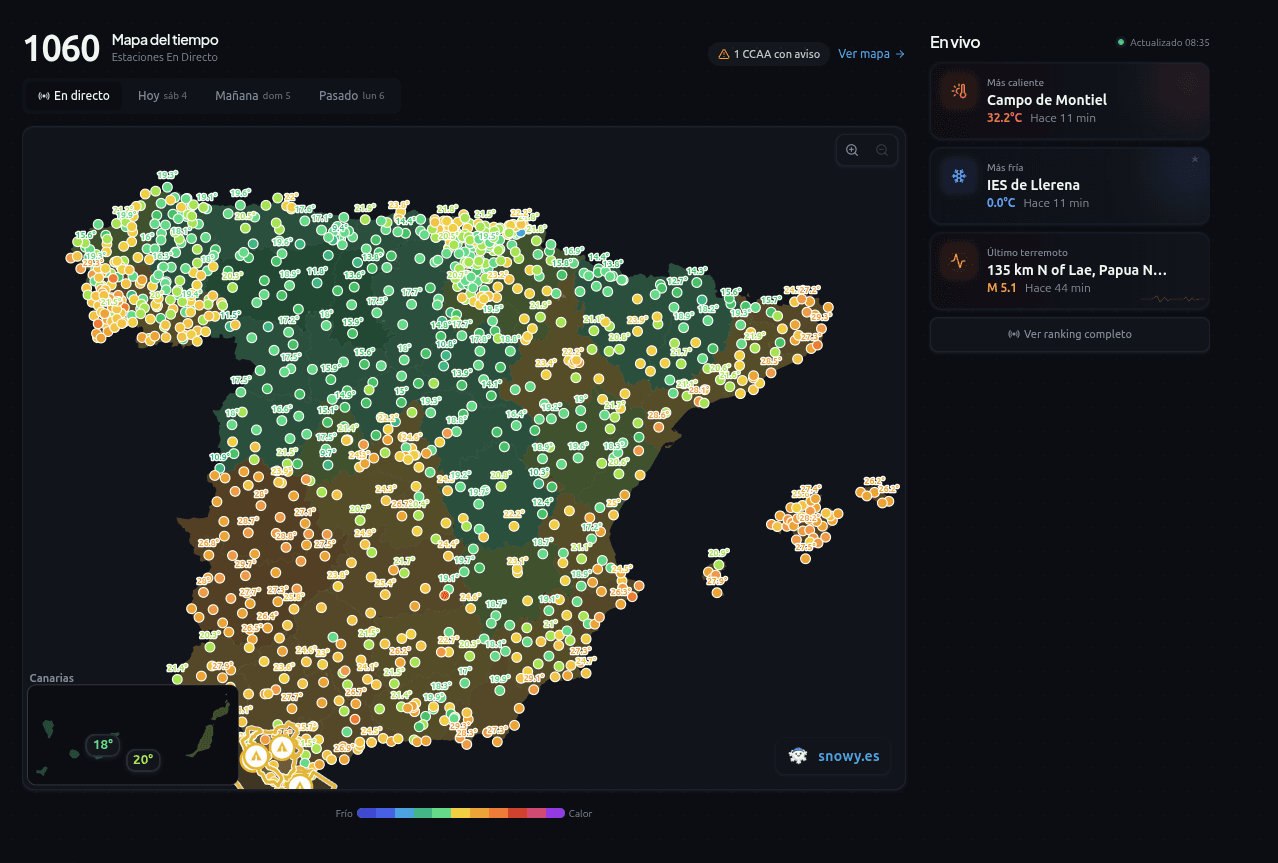Open the Mañana dom 5 forecast tab
1278x863 pixels.
click(253, 96)
